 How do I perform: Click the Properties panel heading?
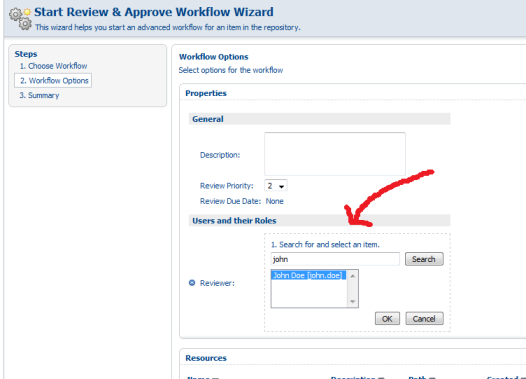[206, 93]
